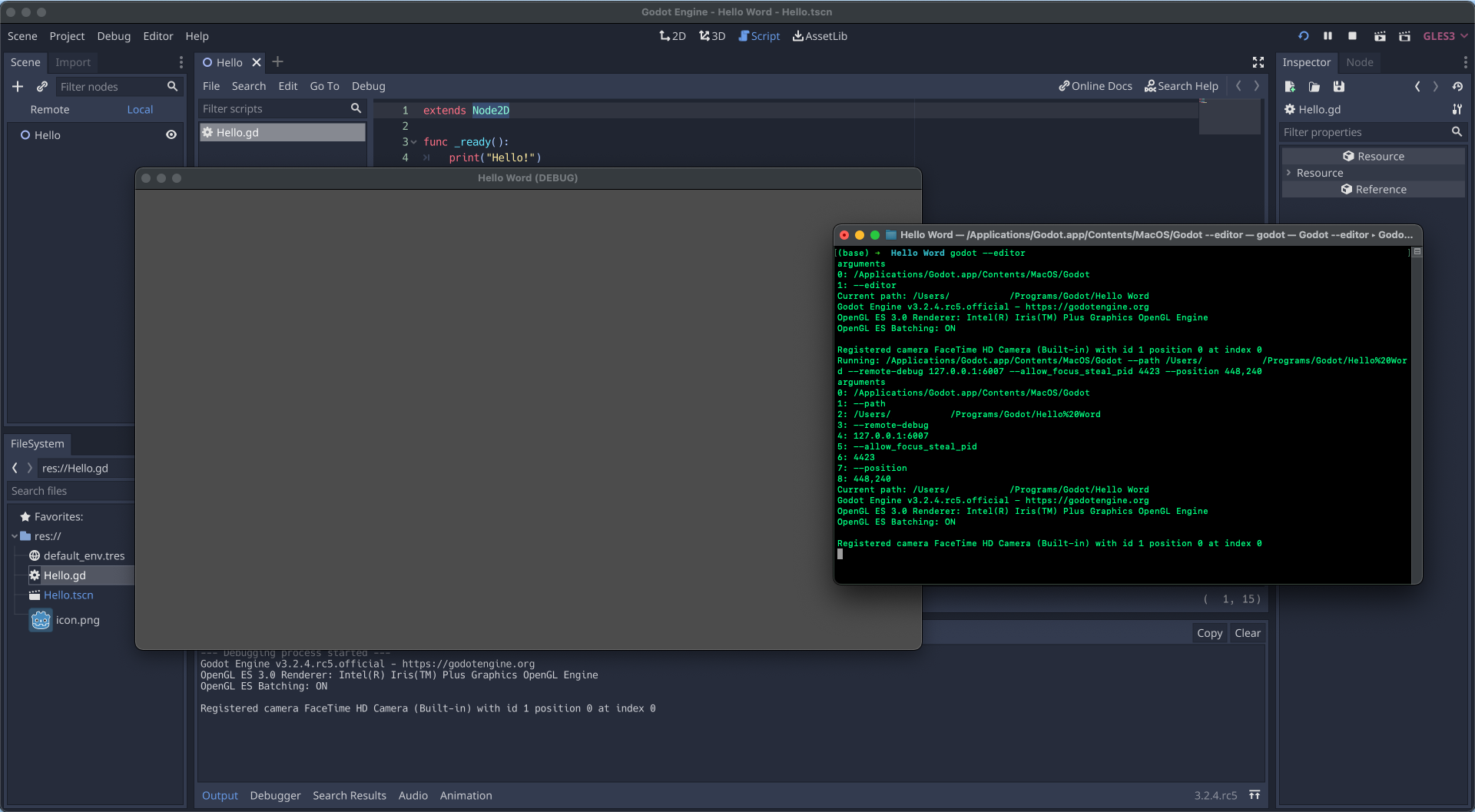Open Inspector dock options menu
Image resolution: width=1475 pixels, height=812 pixels.
pos(1465,62)
